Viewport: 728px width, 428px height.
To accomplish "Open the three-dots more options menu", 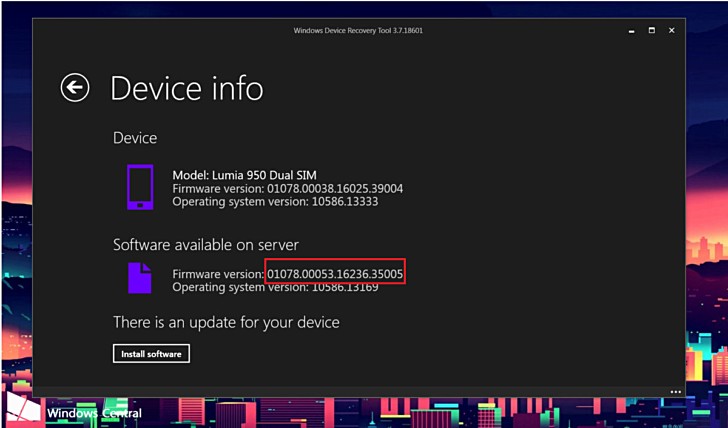I will pos(676,392).
